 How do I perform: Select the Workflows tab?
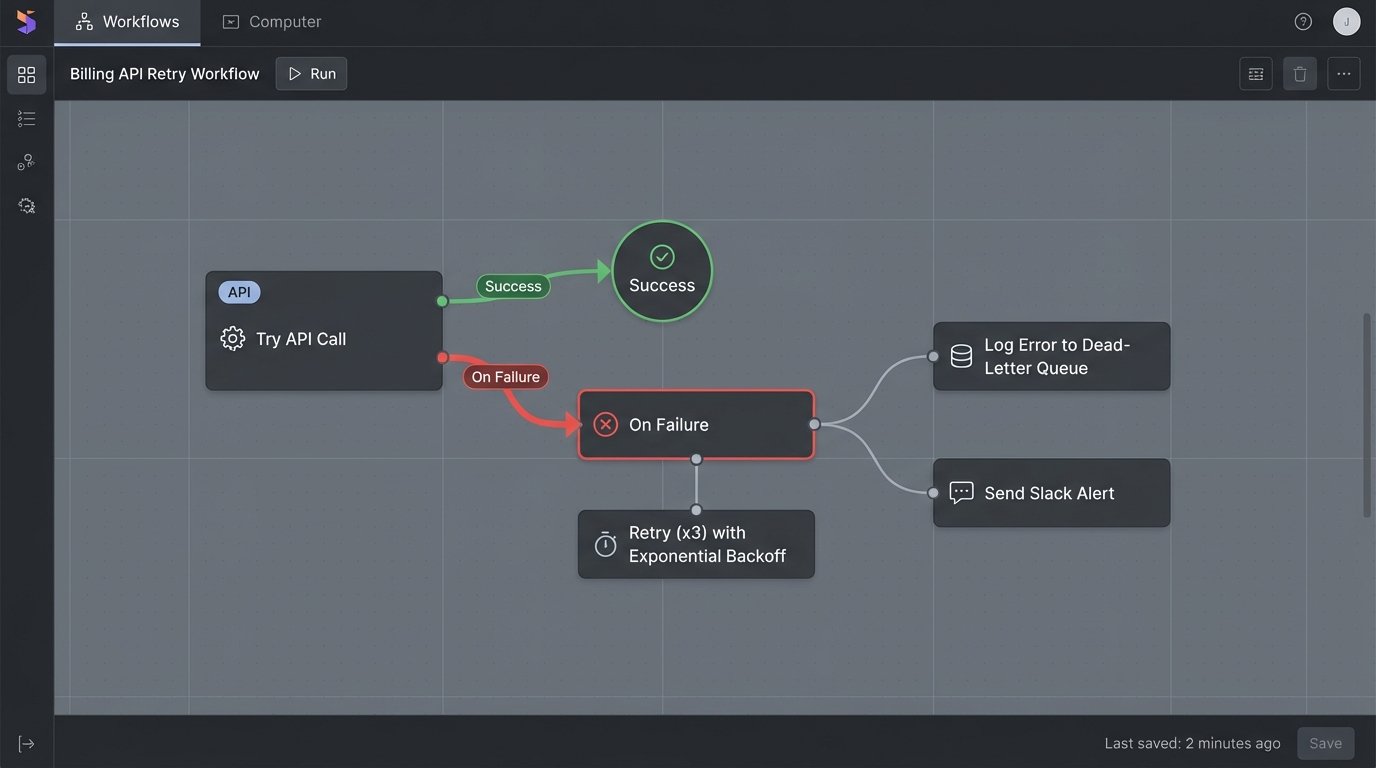(127, 21)
